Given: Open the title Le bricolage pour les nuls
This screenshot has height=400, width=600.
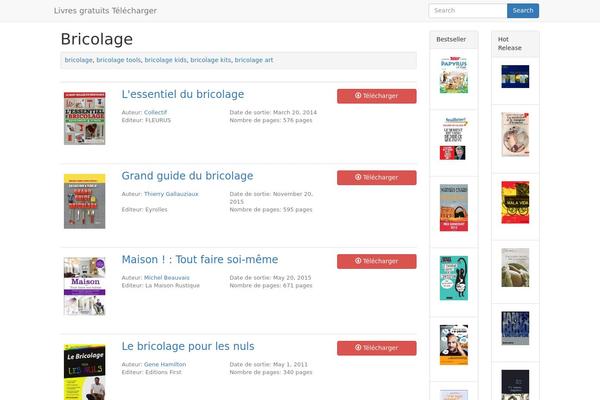Looking at the screenshot, I should point(188,346).
